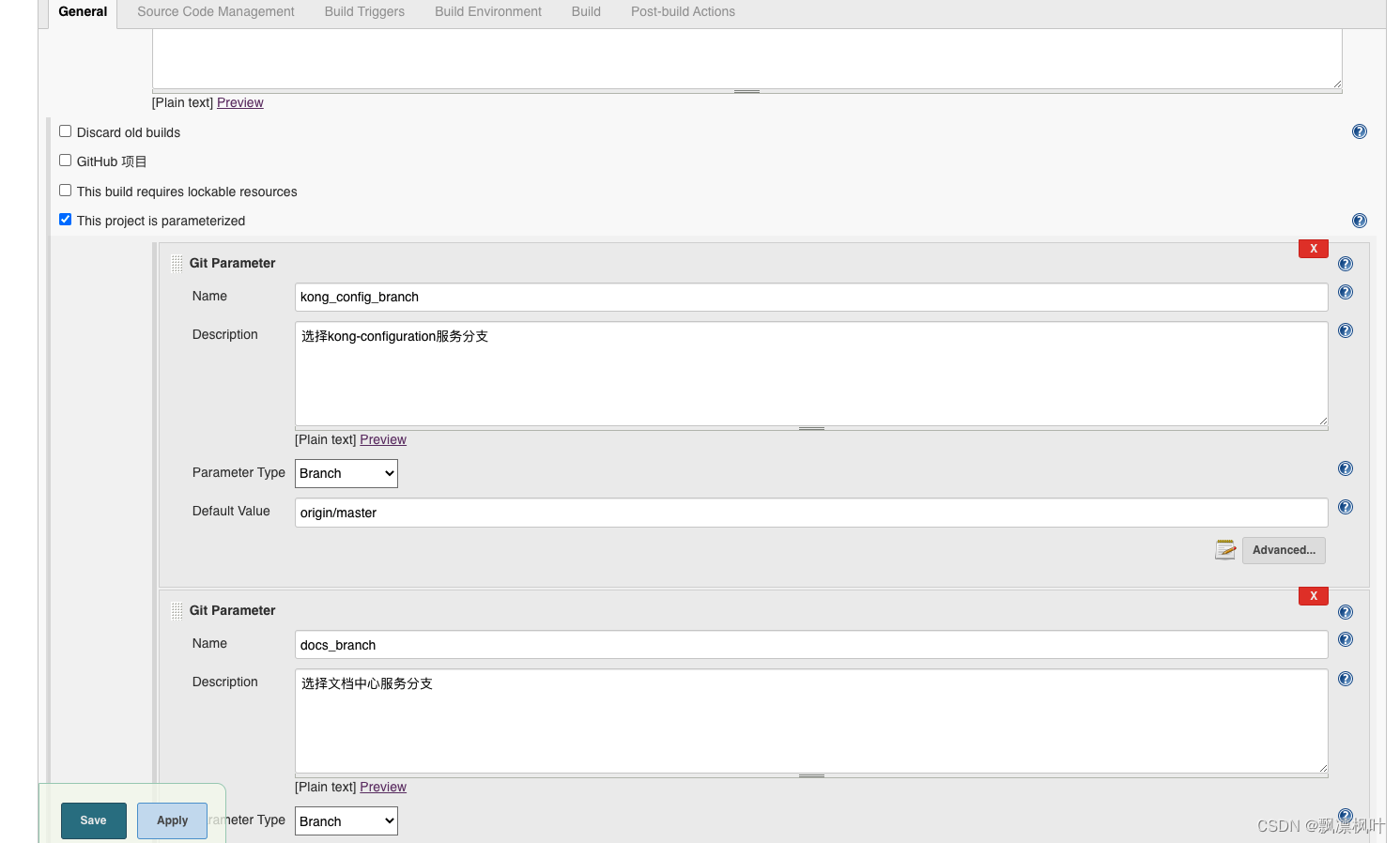
Task: Open the Post-build Actions tab
Action: pyautogui.click(x=683, y=11)
